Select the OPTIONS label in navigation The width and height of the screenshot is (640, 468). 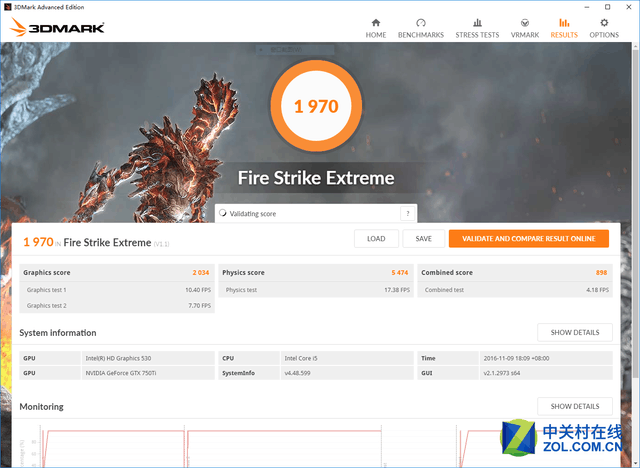[604, 35]
